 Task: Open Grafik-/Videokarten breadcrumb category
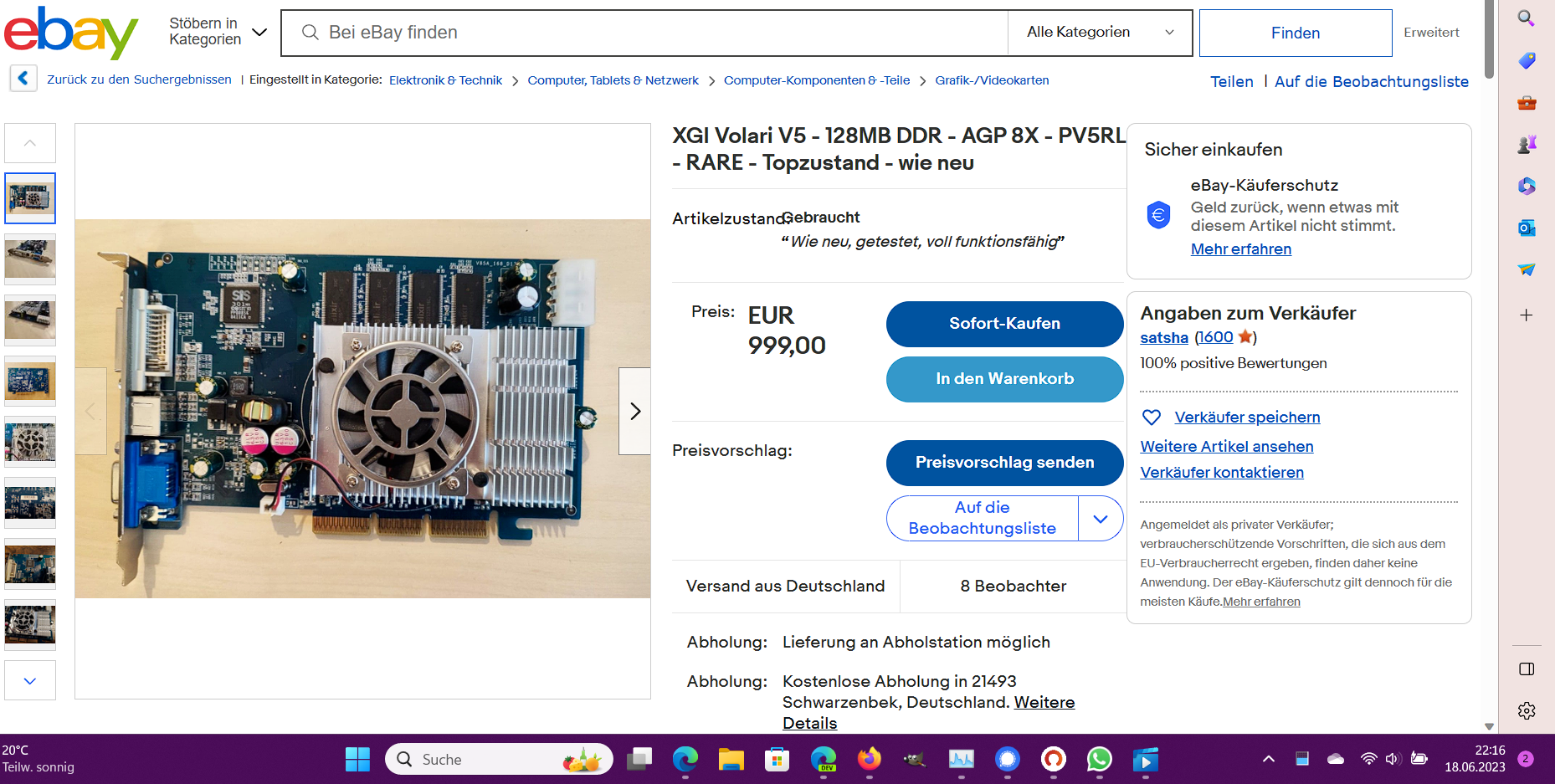[992, 80]
